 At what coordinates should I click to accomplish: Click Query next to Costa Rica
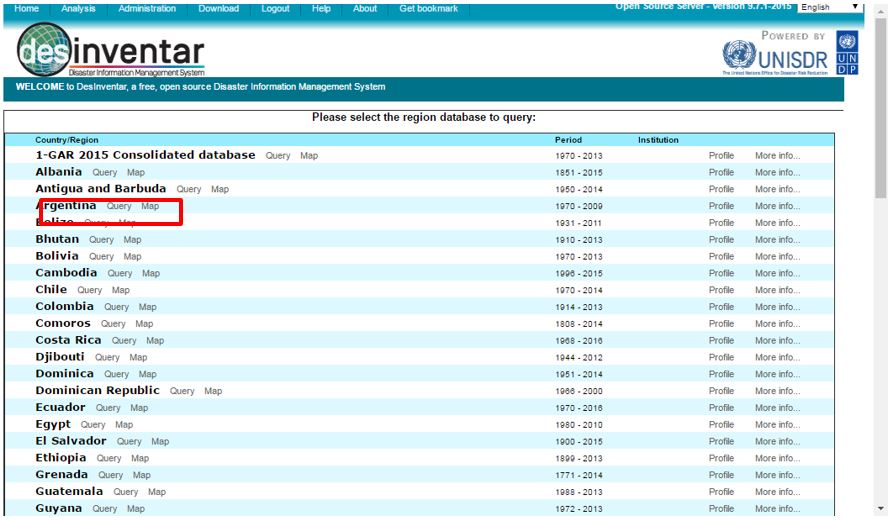(x=124, y=340)
